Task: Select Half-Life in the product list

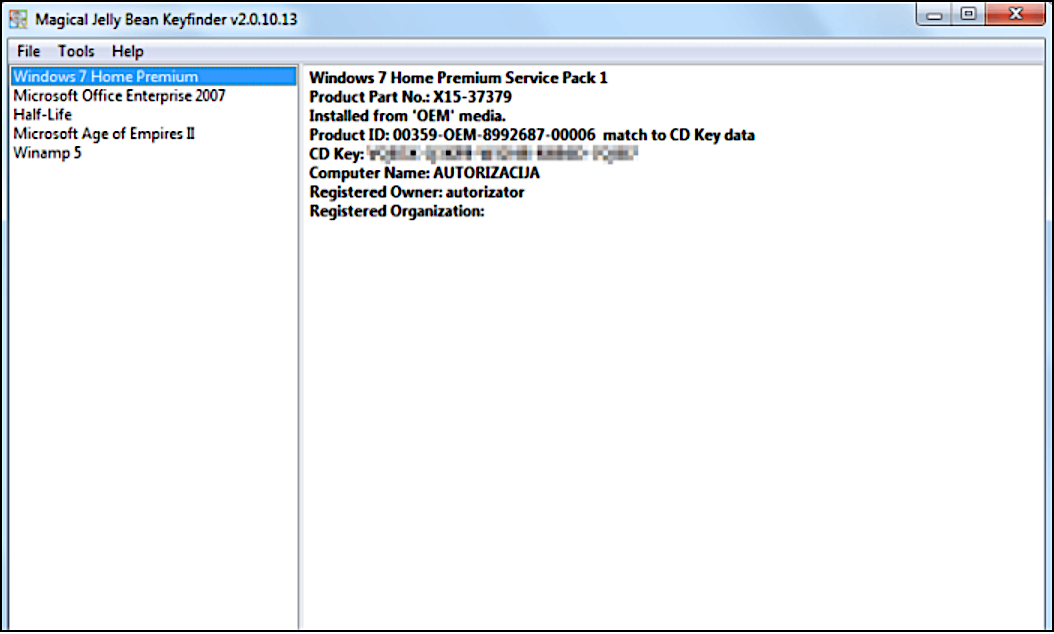Action: [42, 115]
